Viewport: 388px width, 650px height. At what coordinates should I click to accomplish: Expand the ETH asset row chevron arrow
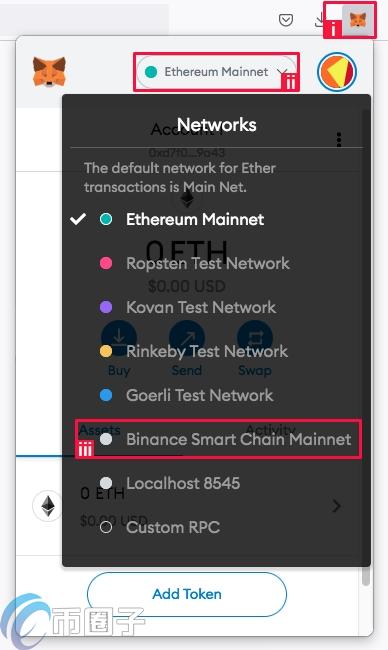pyautogui.click(x=337, y=506)
